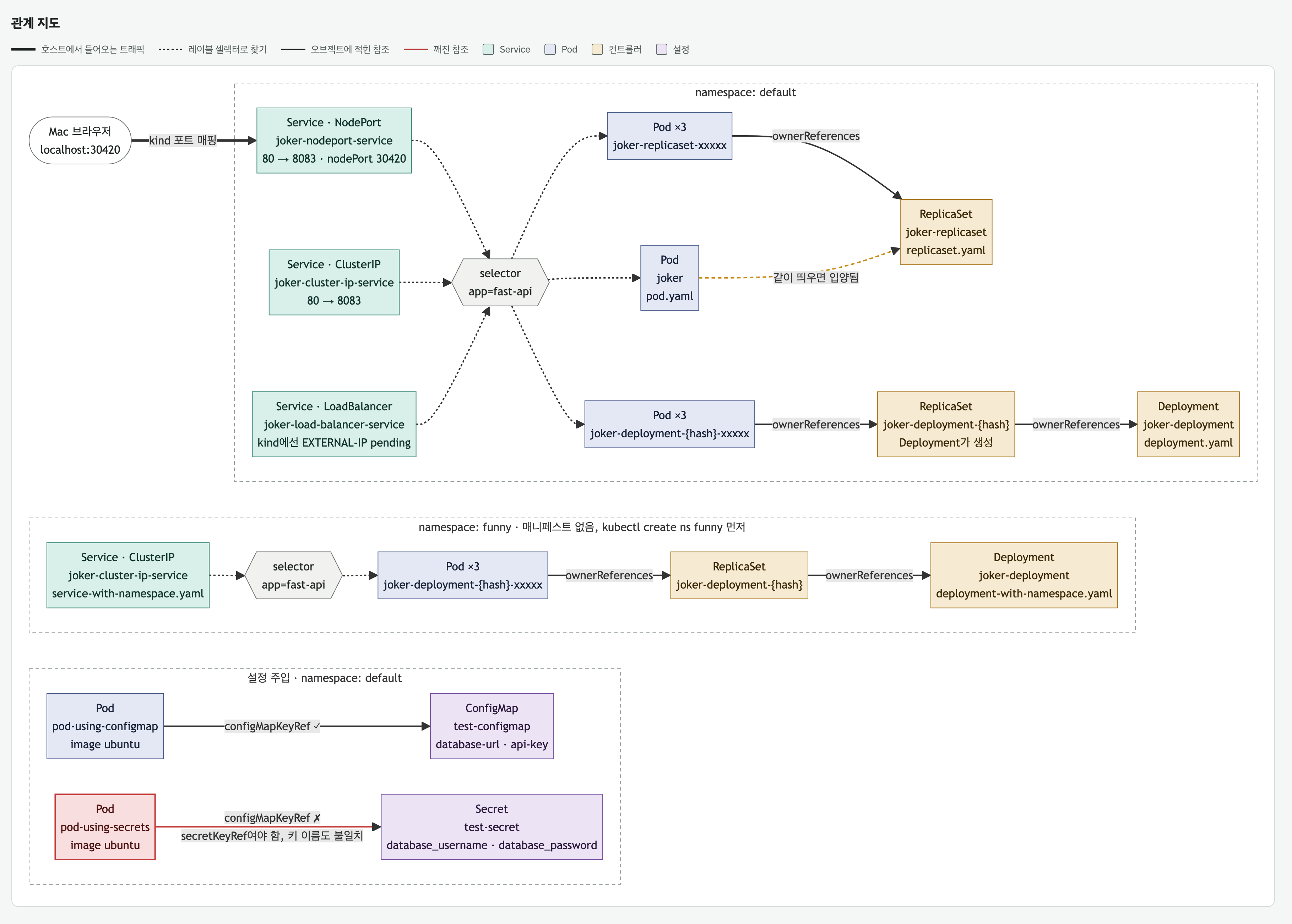Click the '깨진 참조' legend entry
This screenshot has height=924, width=1292.
(436, 49)
